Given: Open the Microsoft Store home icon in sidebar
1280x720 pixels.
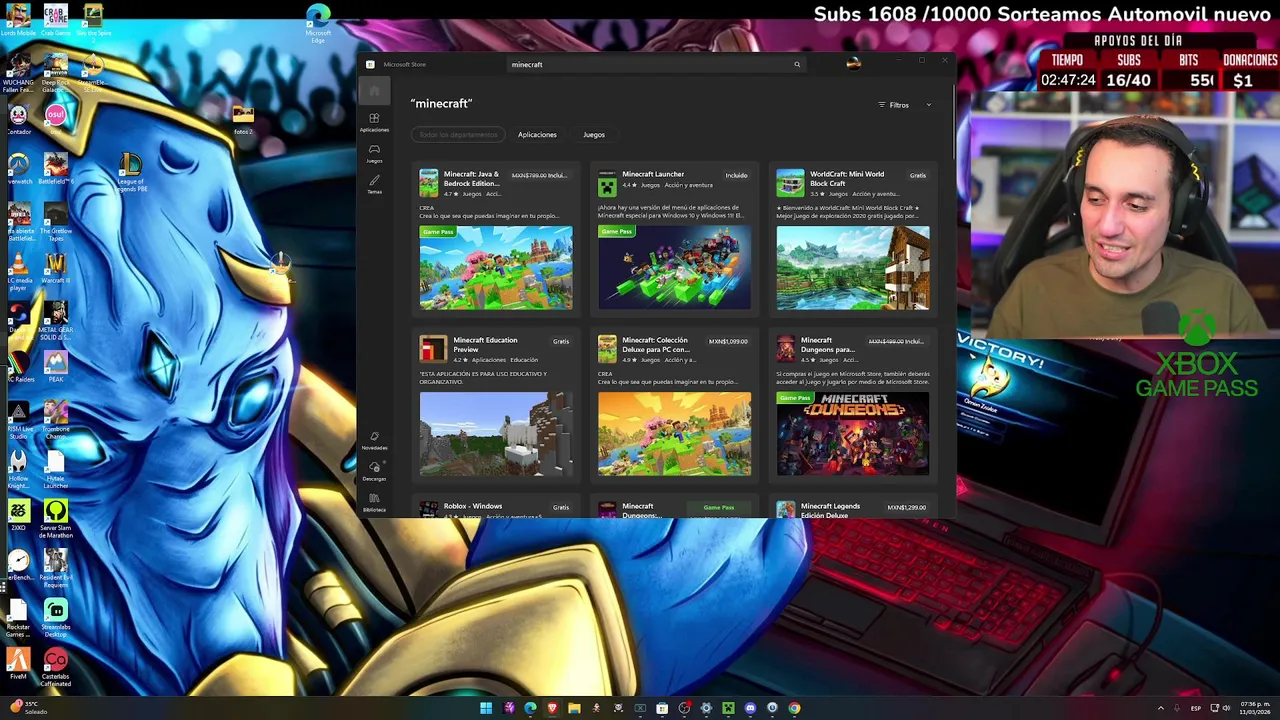Looking at the screenshot, I should 374,92.
